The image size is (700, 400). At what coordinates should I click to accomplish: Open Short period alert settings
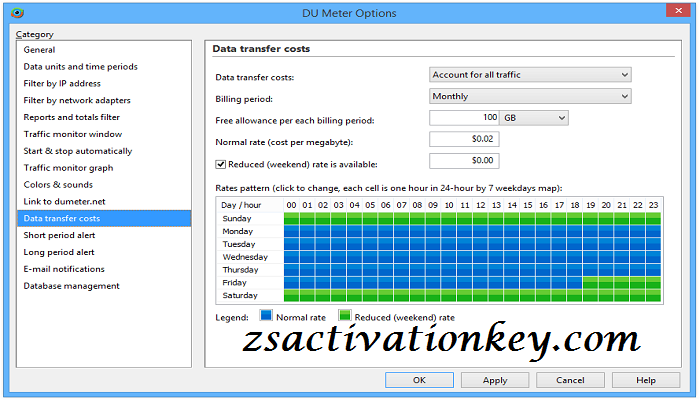104,235
